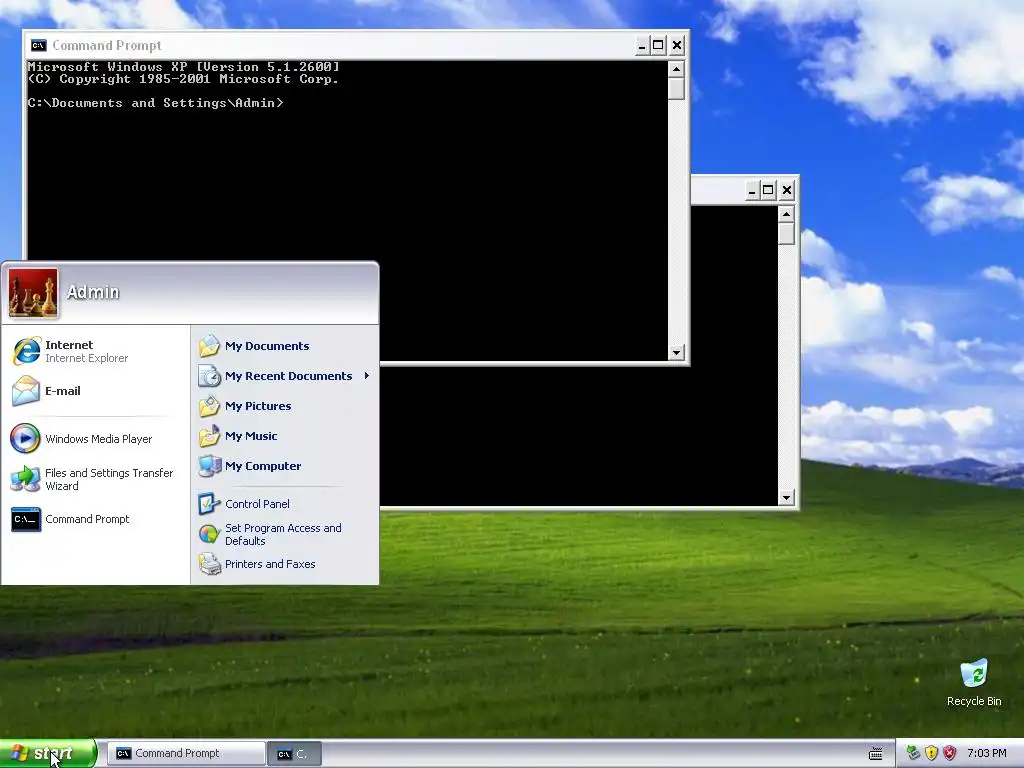The width and height of the screenshot is (1024, 768).
Task: Select the E-mail menu entry text
Action: point(63,391)
